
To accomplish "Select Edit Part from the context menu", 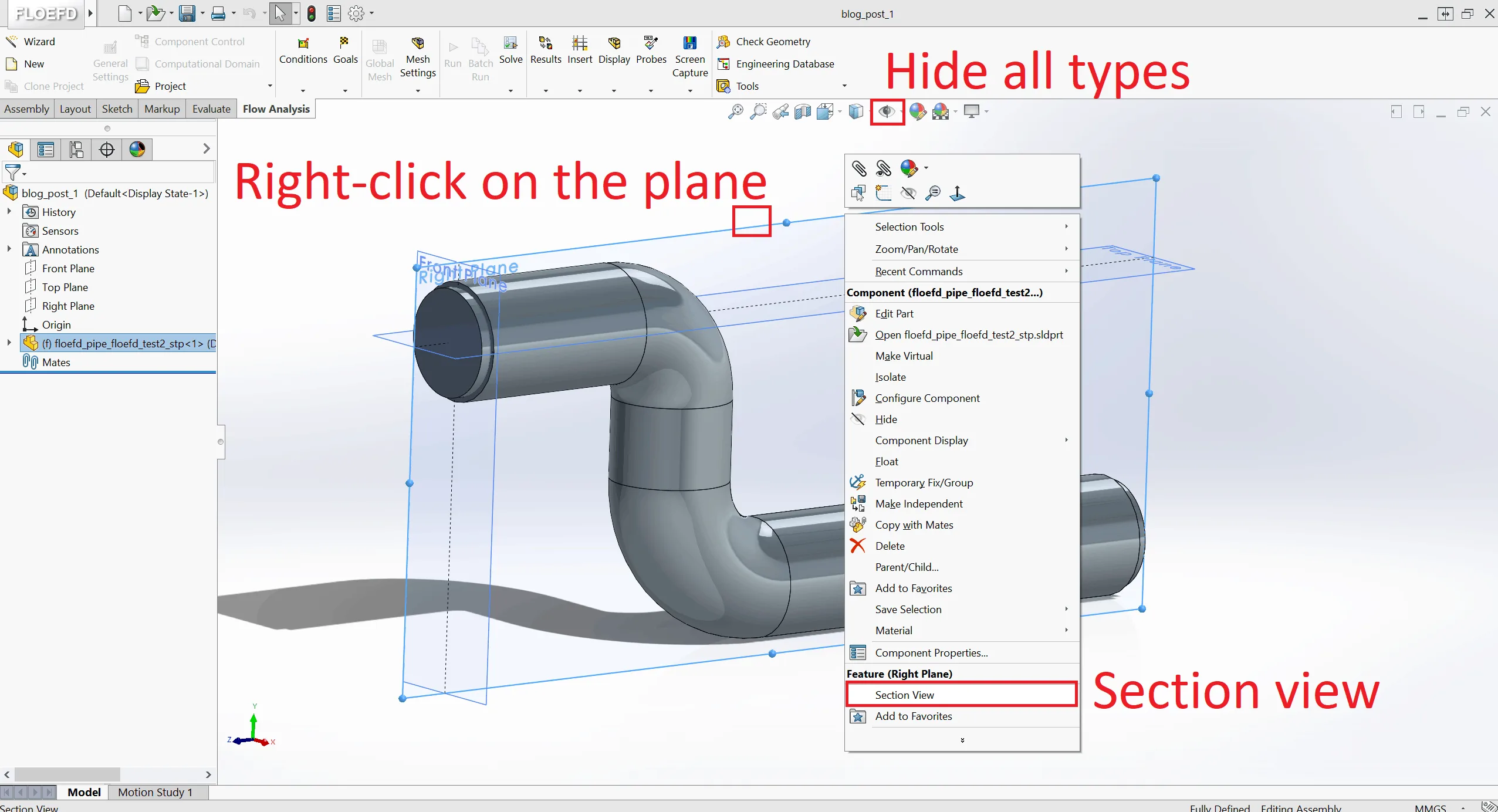I will click(962, 314).
